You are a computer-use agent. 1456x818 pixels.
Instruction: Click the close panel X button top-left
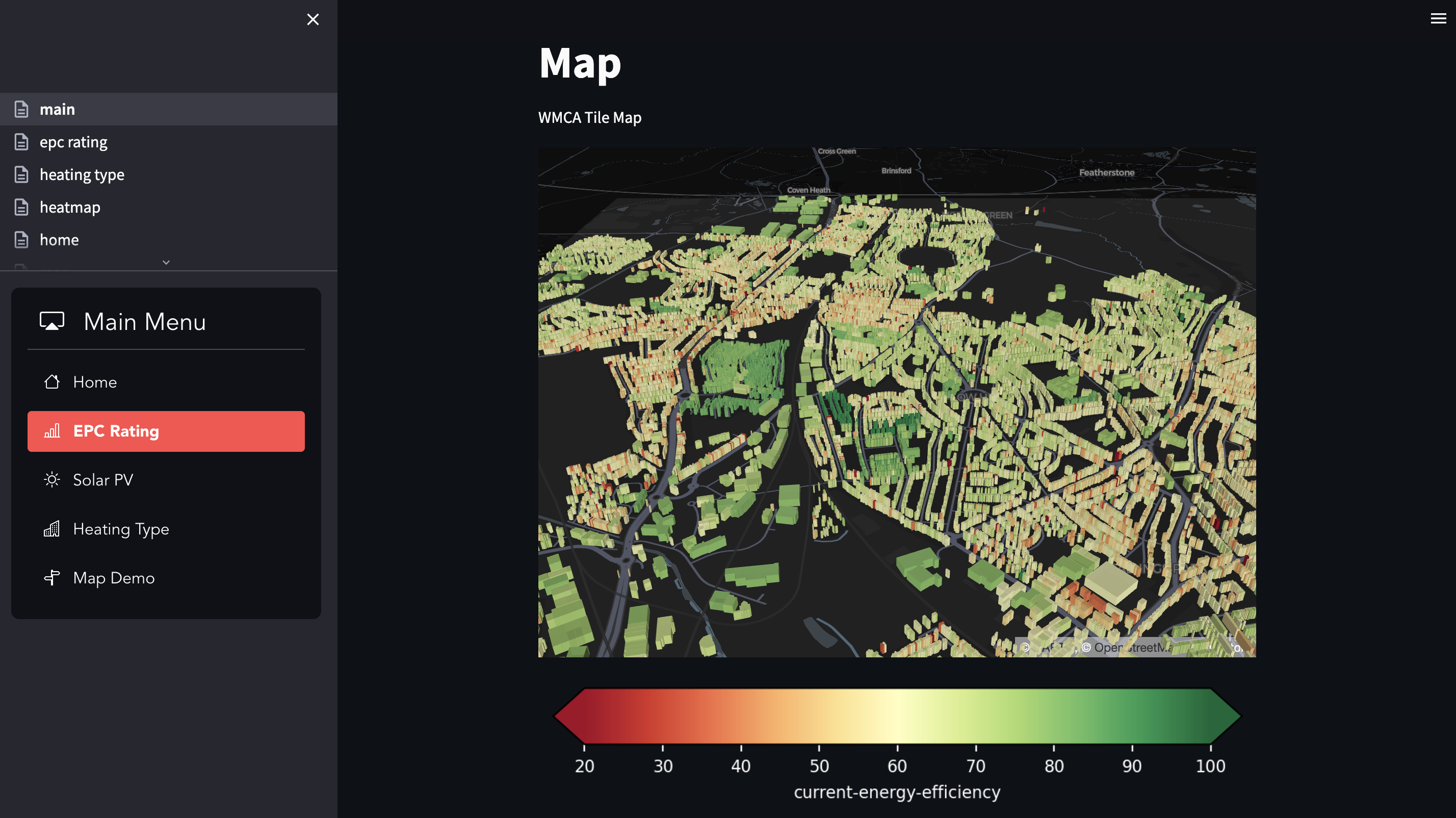(x=313, y=19)
